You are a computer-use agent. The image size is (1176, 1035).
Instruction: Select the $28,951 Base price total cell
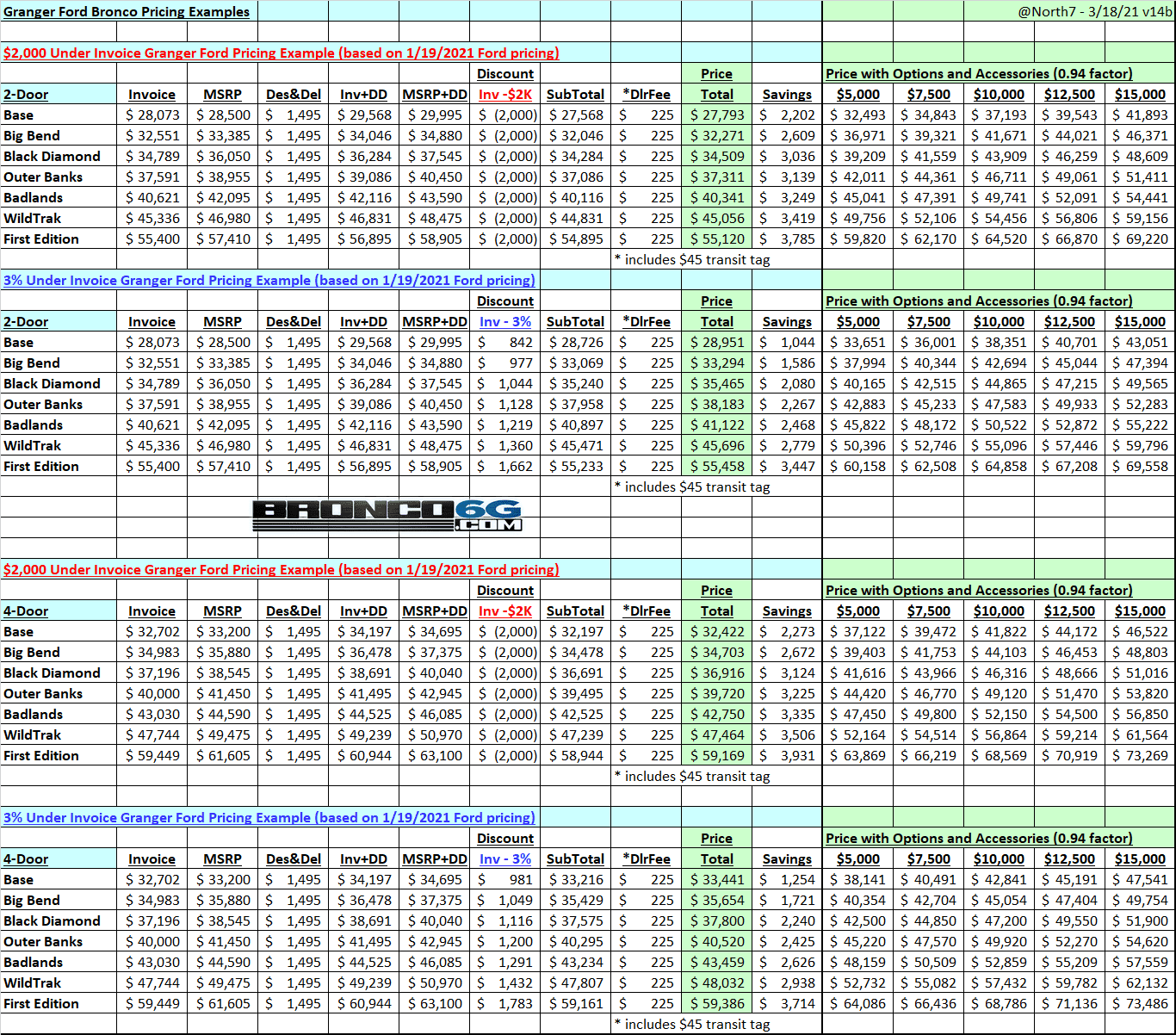[716, 342]
